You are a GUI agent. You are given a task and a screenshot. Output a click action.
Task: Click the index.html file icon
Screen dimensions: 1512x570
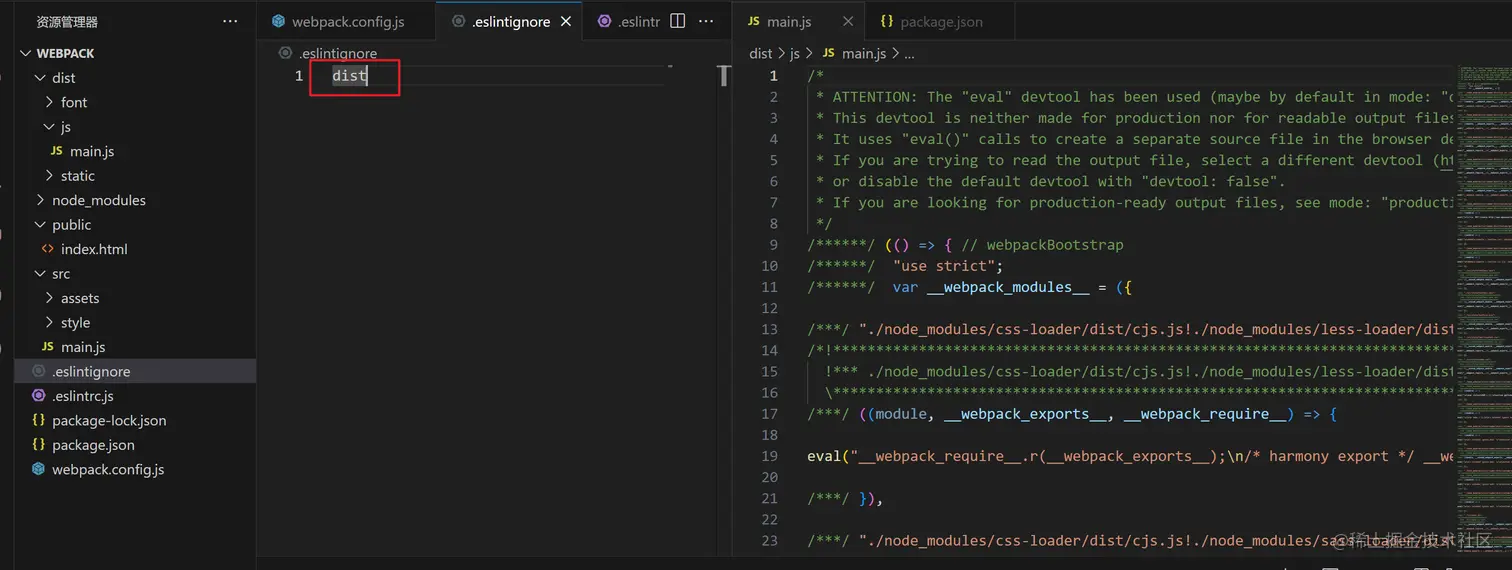tap(48, 249)
